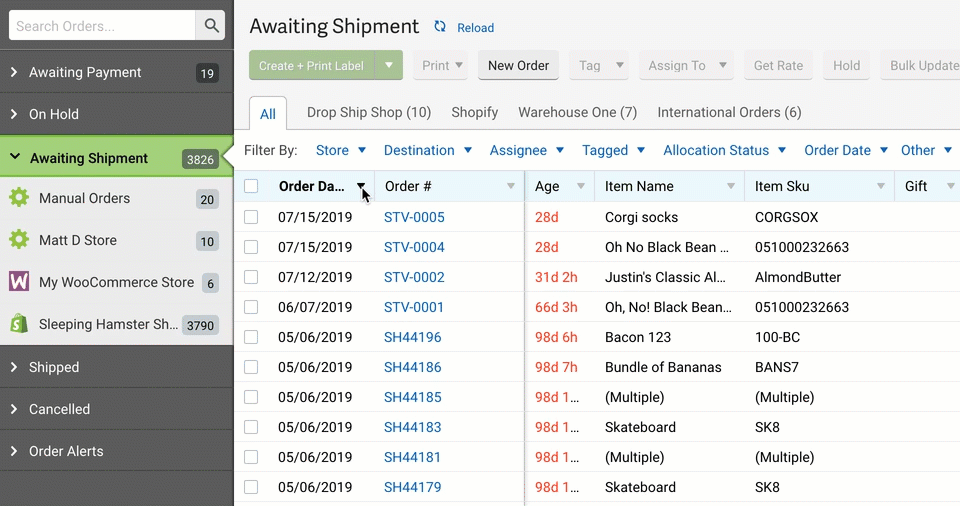The height and width of the screenshot is (506, 960).
Task: Switch to the Warehouse One tab
Action: click(x=577, y=112)
